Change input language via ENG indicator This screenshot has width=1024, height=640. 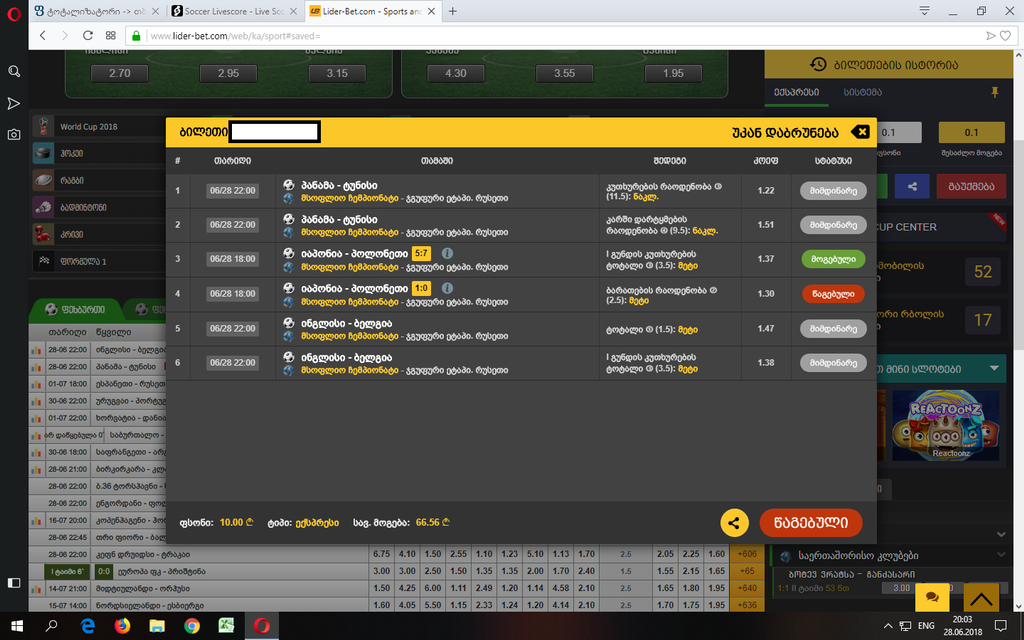pyautogui.click(x=926, y=626)
